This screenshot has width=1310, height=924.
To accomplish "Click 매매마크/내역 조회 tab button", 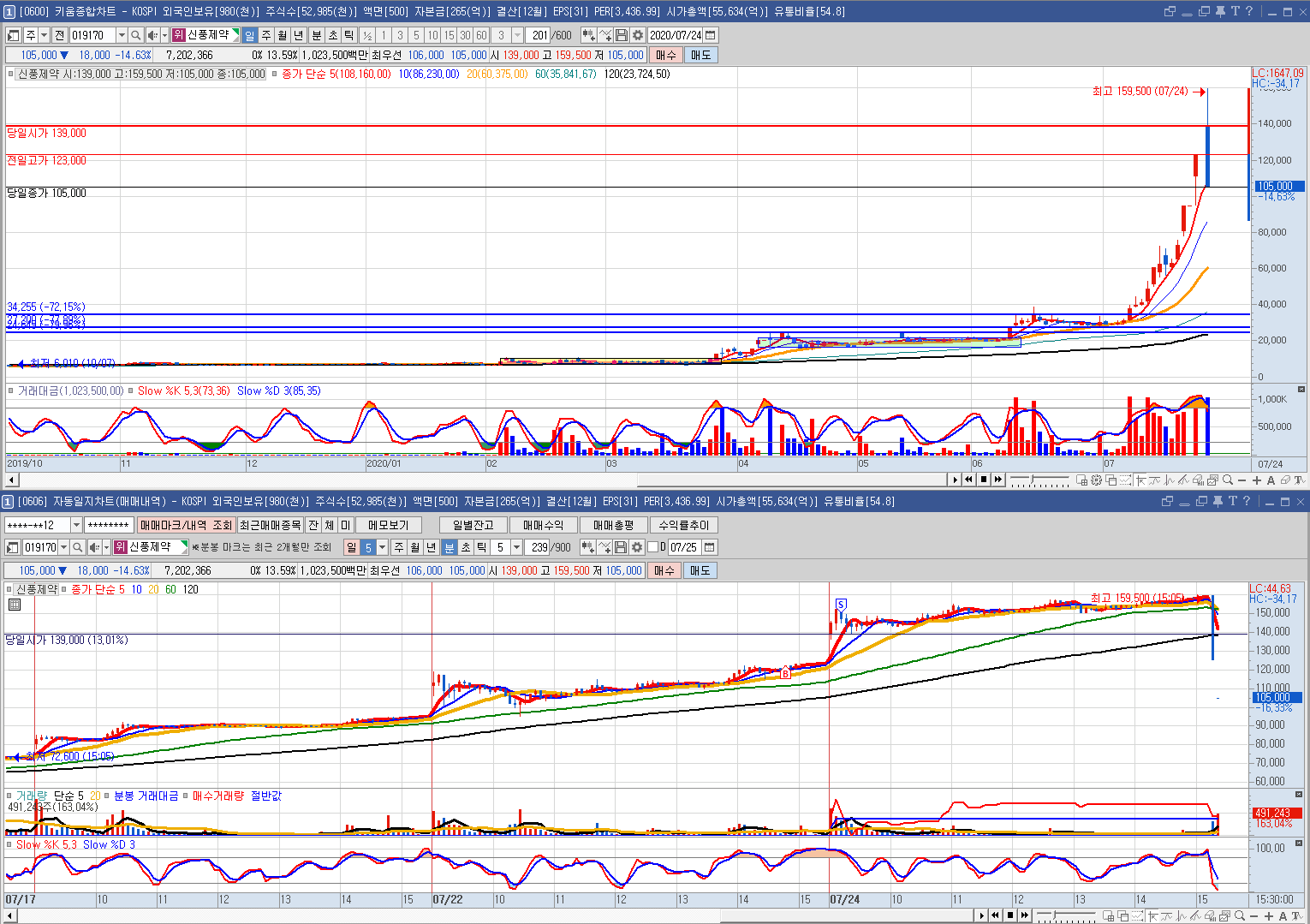I will (x=186, y=525).
